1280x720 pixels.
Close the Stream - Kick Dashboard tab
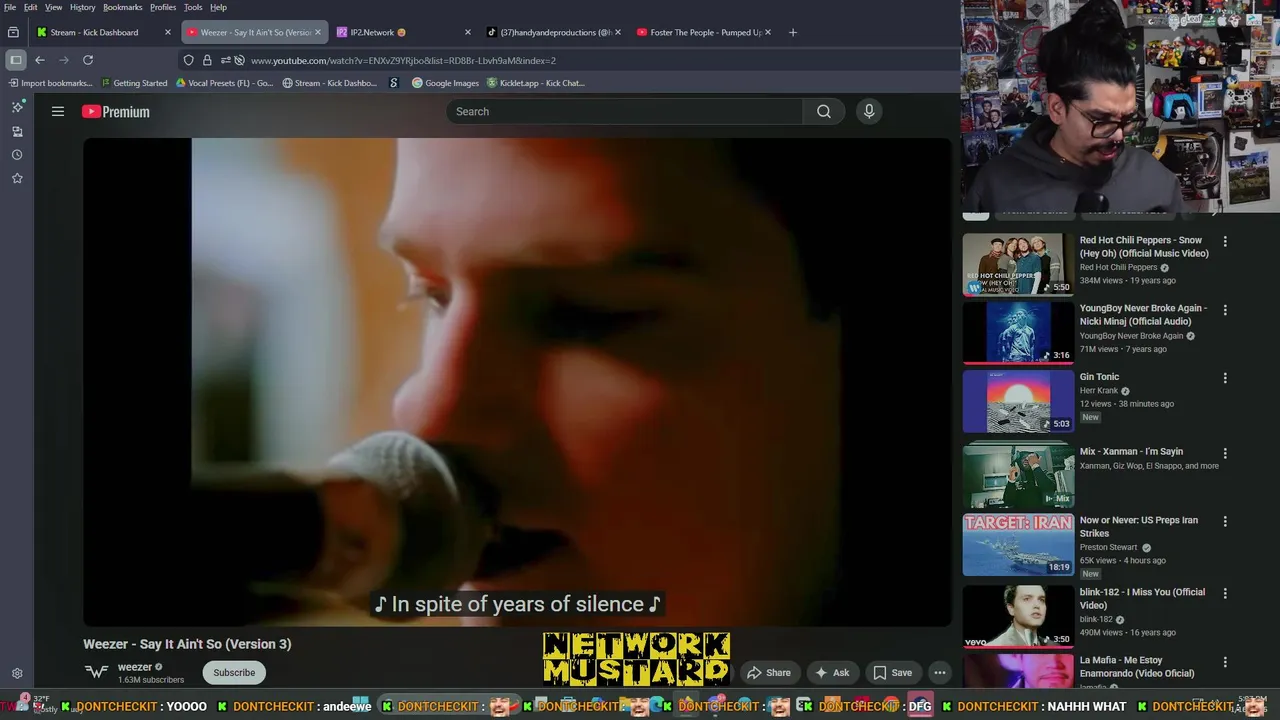coord(168,32)
